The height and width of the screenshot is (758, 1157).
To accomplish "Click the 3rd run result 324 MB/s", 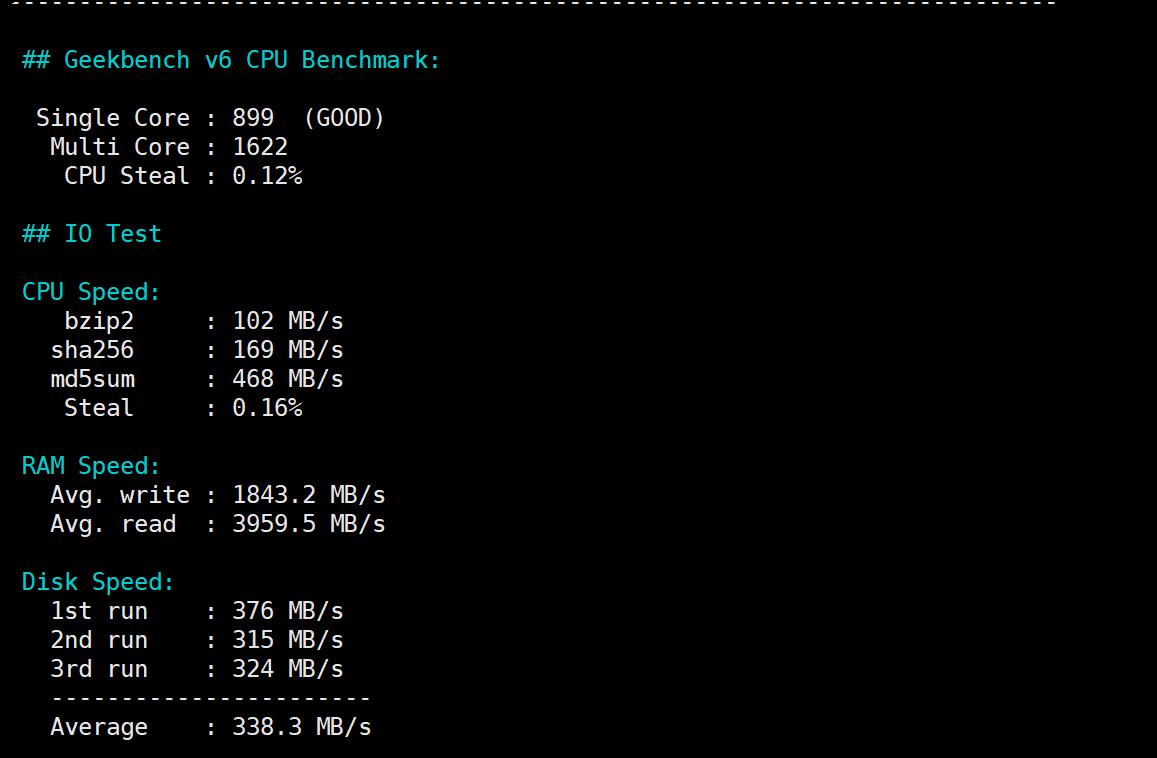I will [x=288, y=669].
